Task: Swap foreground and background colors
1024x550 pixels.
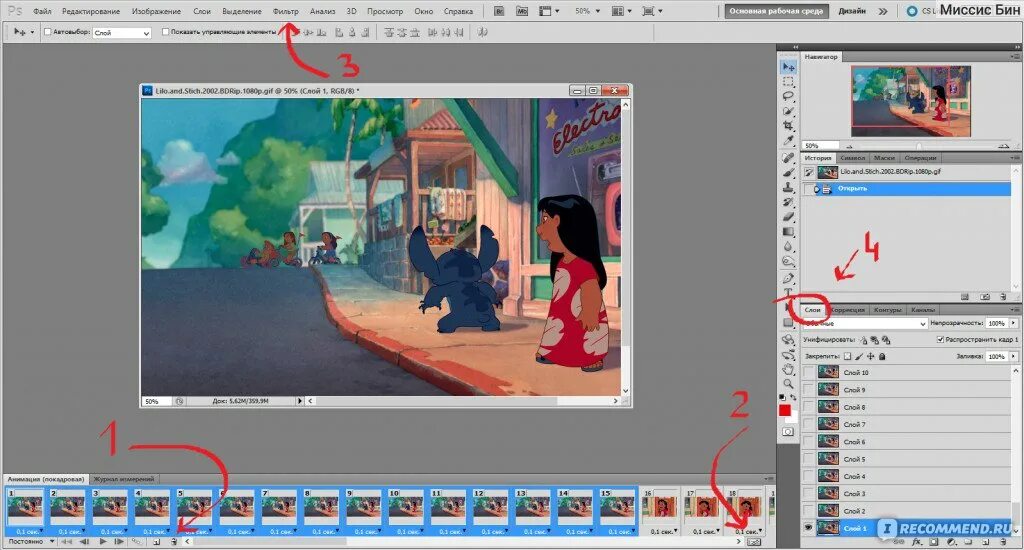Action: pyautogui.click(x=793, y=396)
